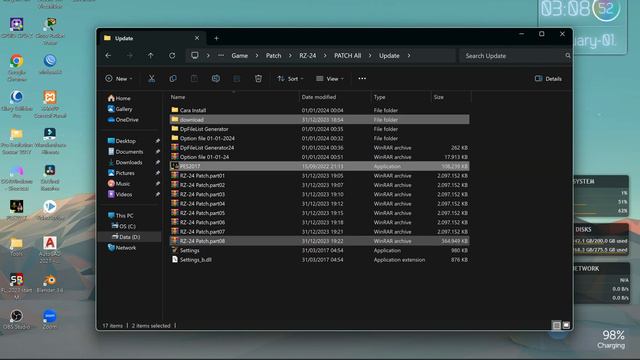
Task: Go back with the Back arrow
Action: point(108,56)
